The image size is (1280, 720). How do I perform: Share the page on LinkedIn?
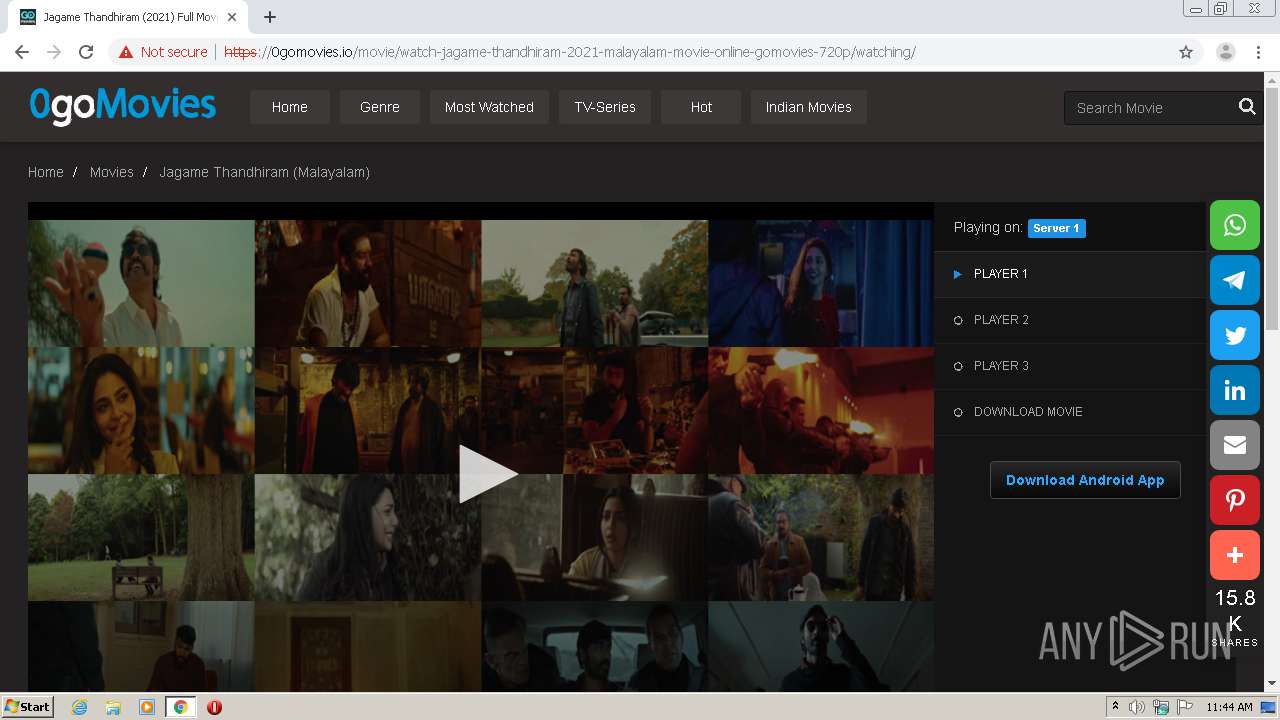click(x=1235, y=390)
